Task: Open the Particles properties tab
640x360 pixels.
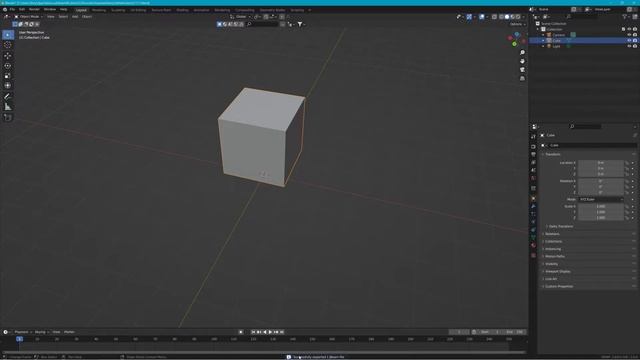Action: point(533,214)
